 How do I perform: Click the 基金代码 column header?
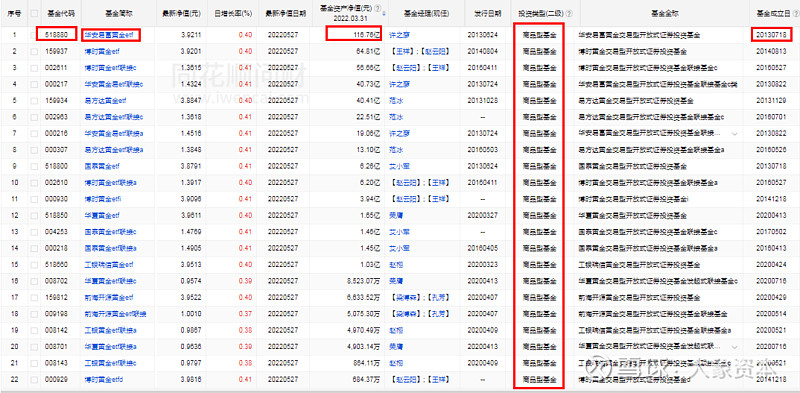(x=60, y=14)
